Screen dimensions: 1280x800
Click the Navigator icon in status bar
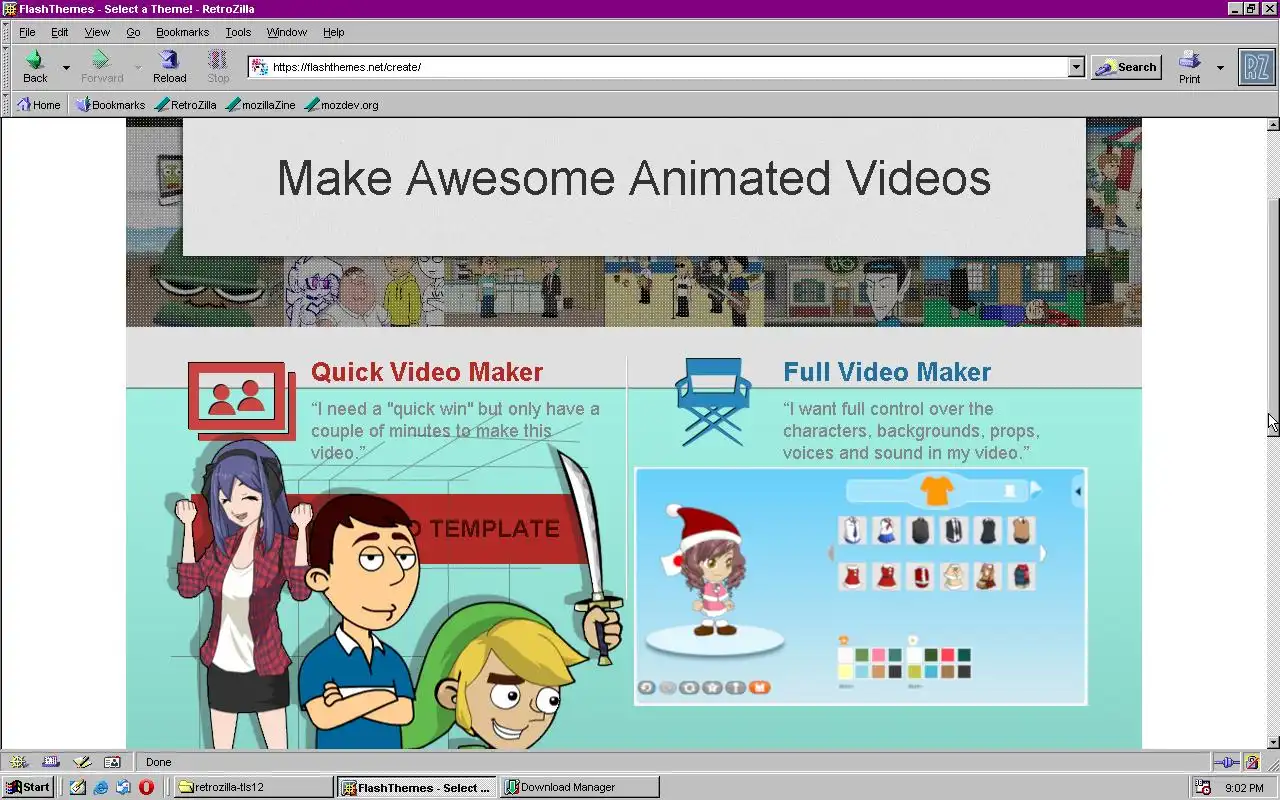coord(19,762)
